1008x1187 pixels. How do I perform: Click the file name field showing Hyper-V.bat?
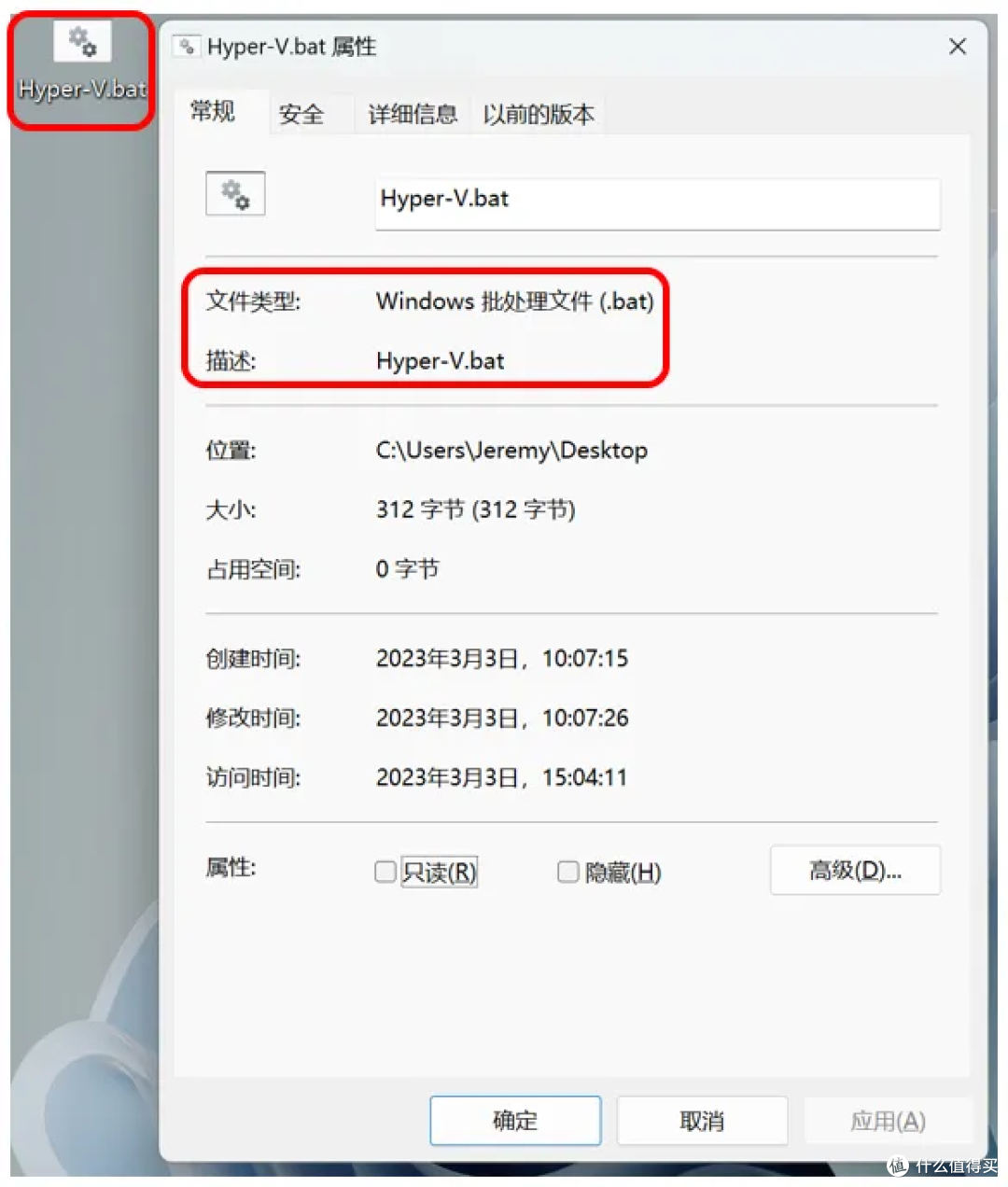click(x=657, y=203)
